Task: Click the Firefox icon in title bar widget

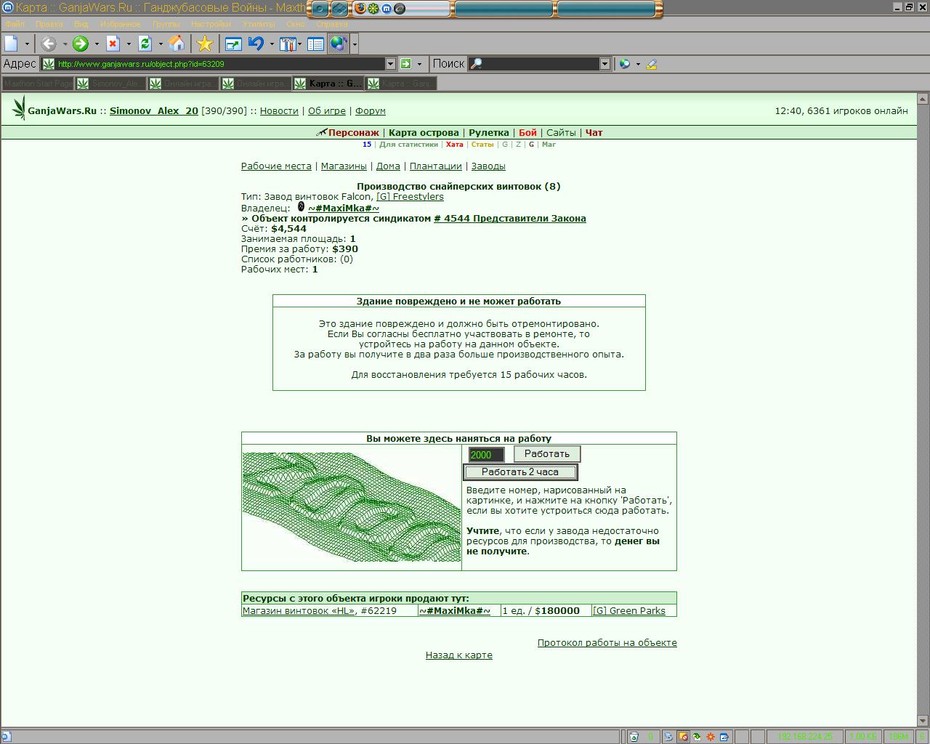Action: [360, 8]
